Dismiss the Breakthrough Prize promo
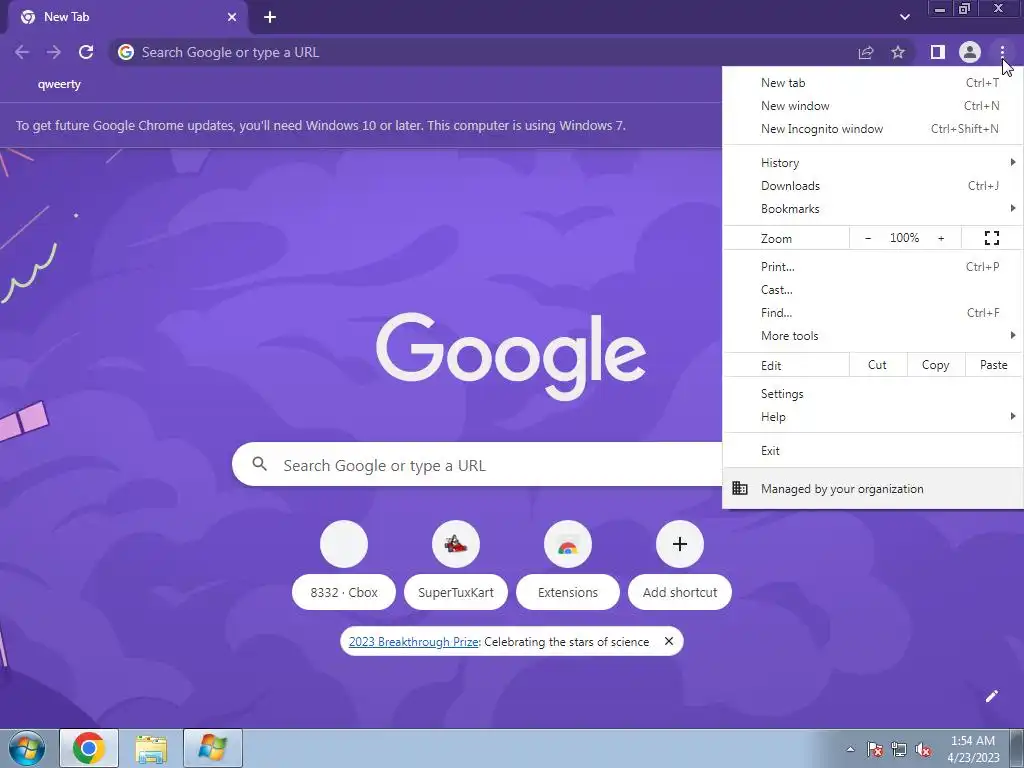This screenshot has height=768, width=1024. 669,641
